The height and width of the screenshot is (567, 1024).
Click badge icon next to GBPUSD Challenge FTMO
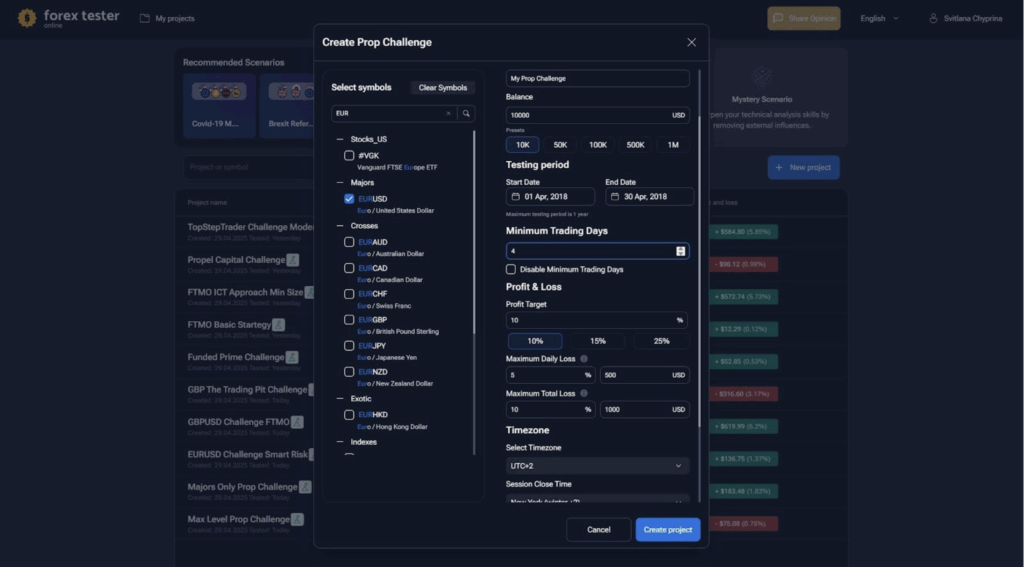(x=297, y=422)
